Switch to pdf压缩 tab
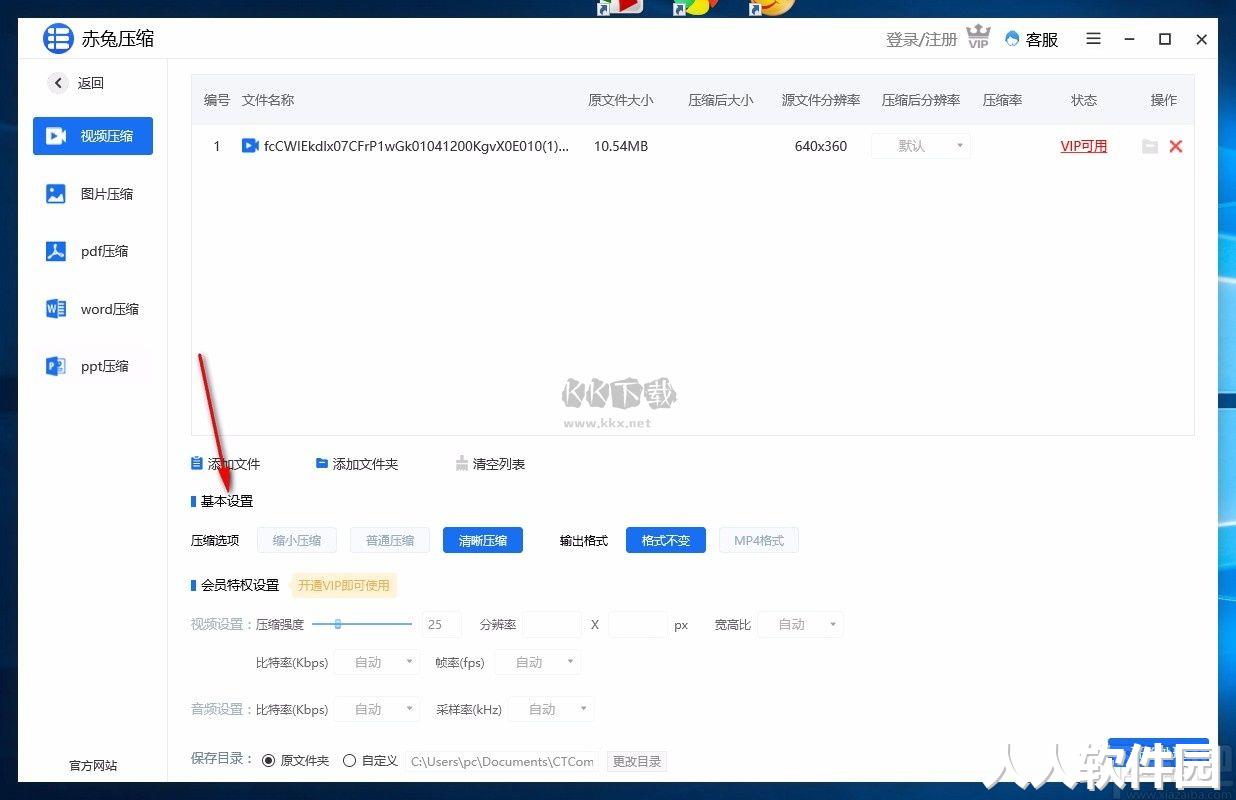 click(x=93, y=251)
